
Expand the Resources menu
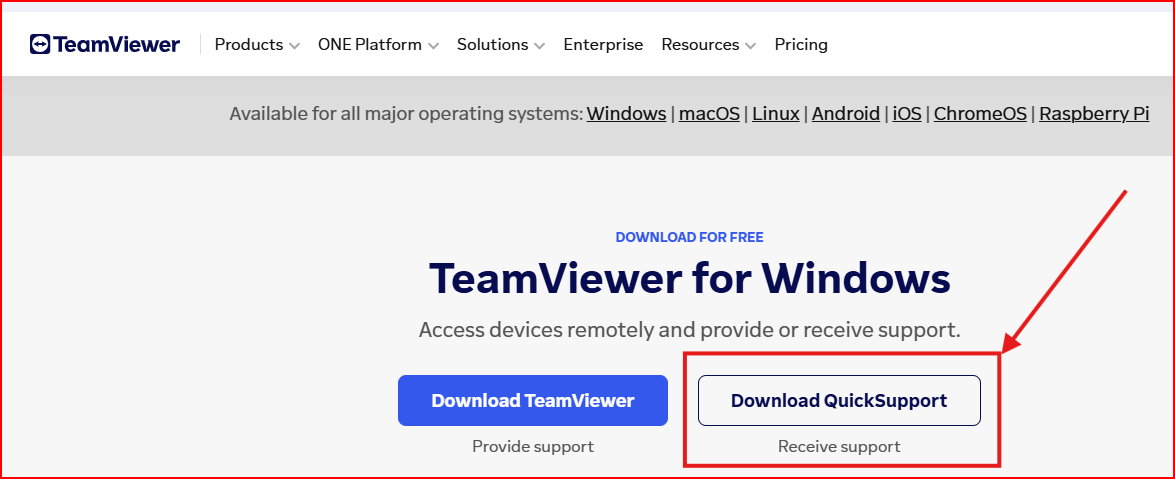coord(709,45)
